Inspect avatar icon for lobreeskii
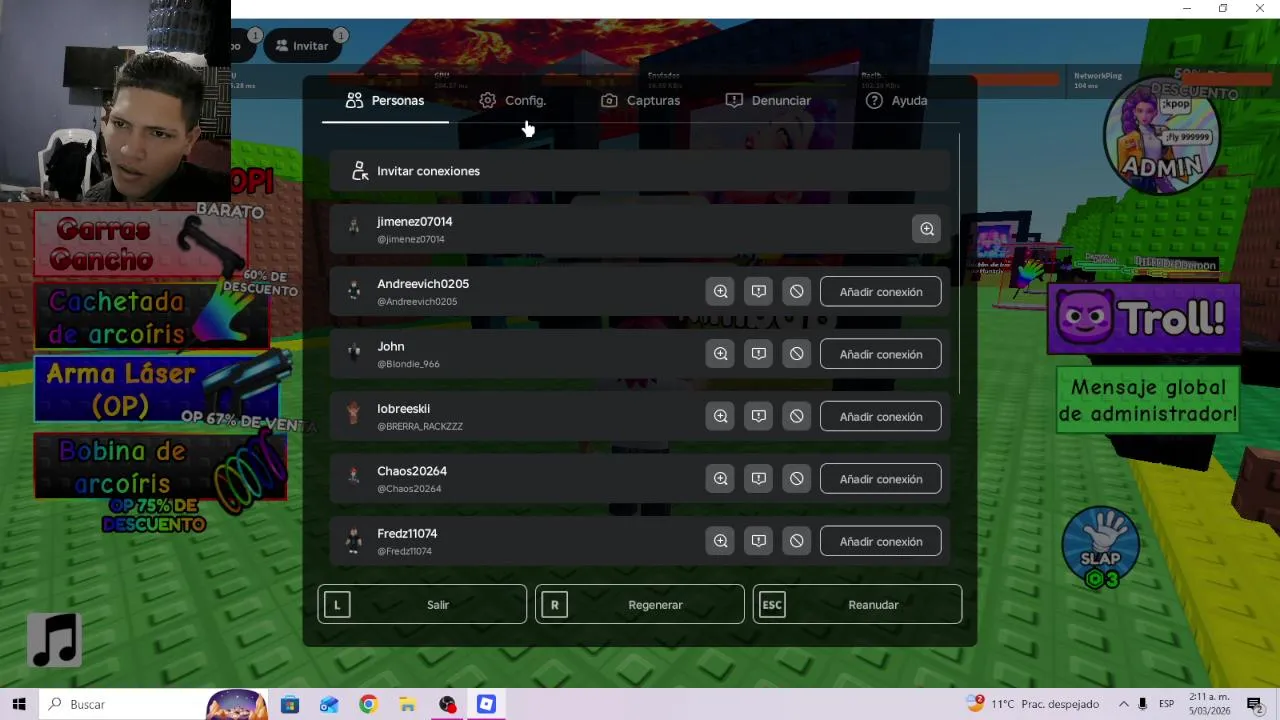 720,416
